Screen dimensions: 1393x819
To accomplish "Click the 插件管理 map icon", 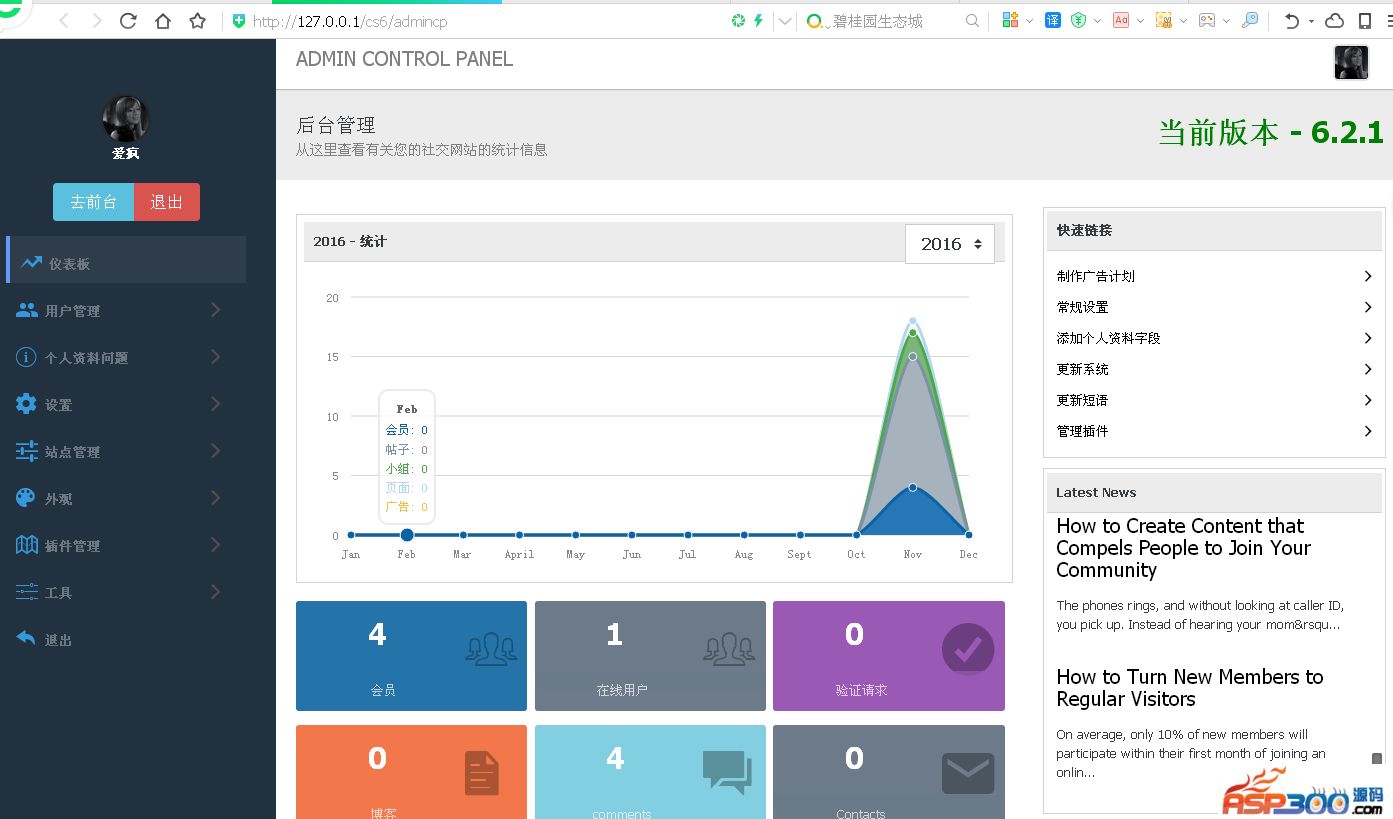I will (27, 545).
